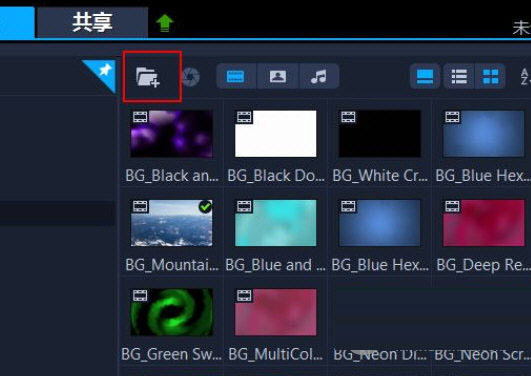Pick the BG_Deep Re... red background clip

484,223
